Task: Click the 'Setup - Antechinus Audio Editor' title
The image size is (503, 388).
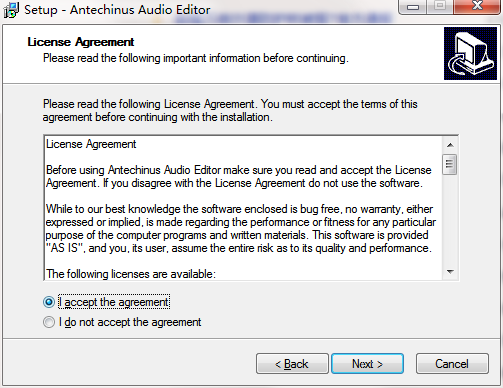Action: (117, 10)
